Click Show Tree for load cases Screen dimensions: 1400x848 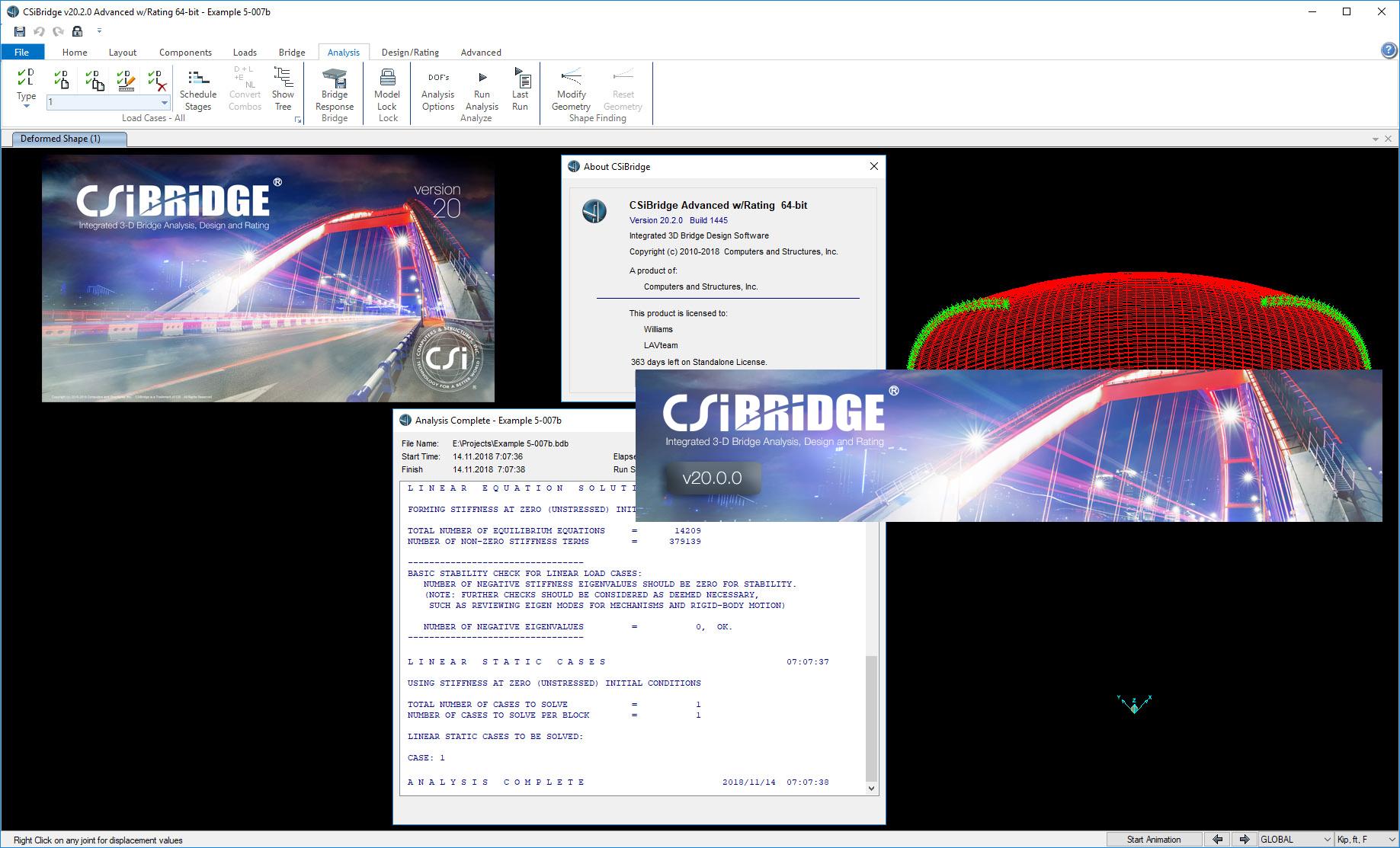click(x=283, y=89)
